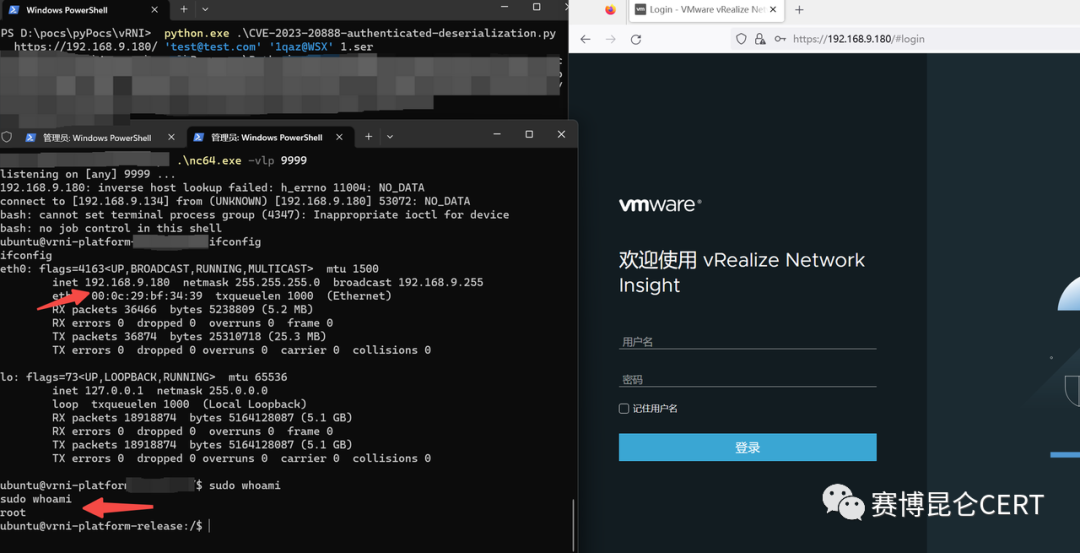Click the PowerShell icon on the top terminal tab
Screen dimensions: 1080x553
point(13,10)
